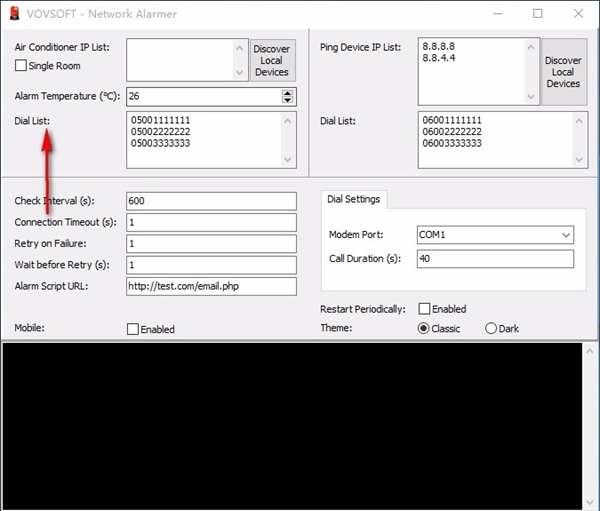
Task: Minimize the Network Alarmer window
Action: [x=497, y=14]
